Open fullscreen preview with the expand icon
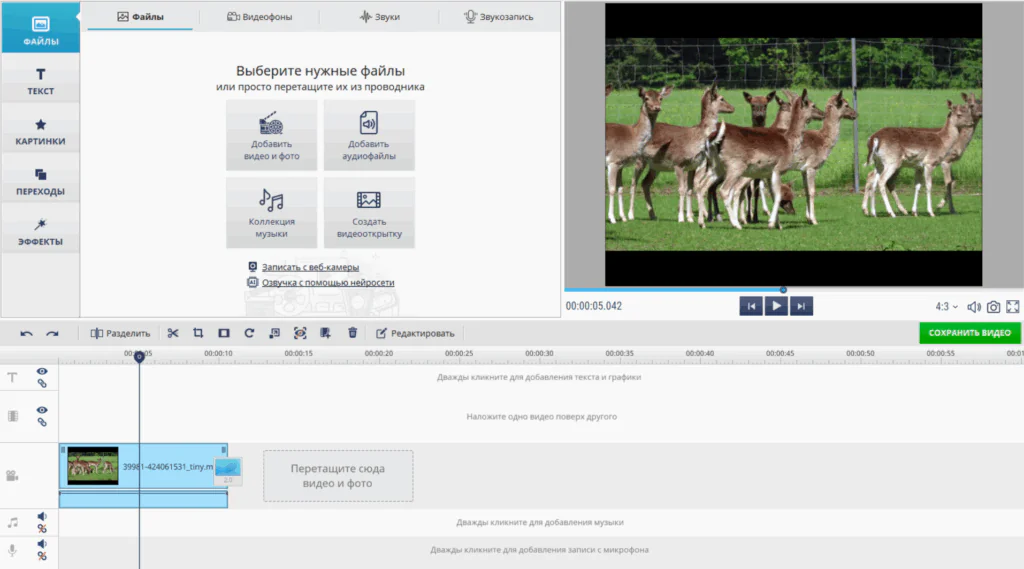Viewport: 1024px width, 569px height. [1012, 307]
